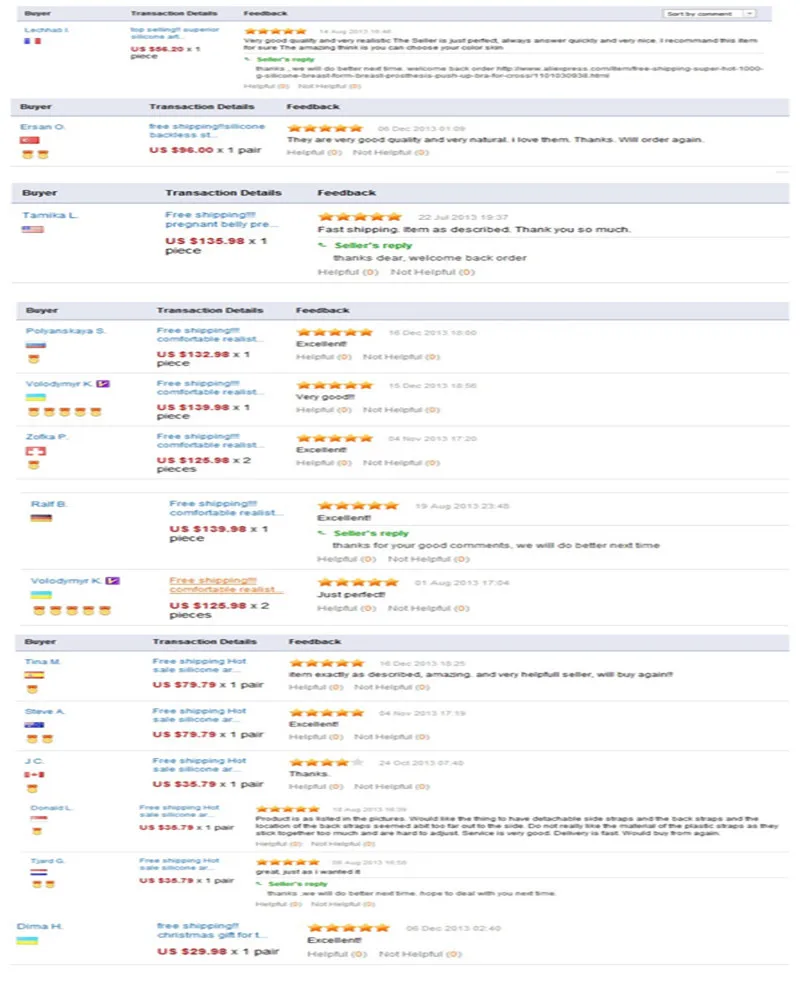The height and width of the screenshot is (1000, 800).
Task: Click Ersan O.'s Turkey flag icon
Action: click(29, 140)
